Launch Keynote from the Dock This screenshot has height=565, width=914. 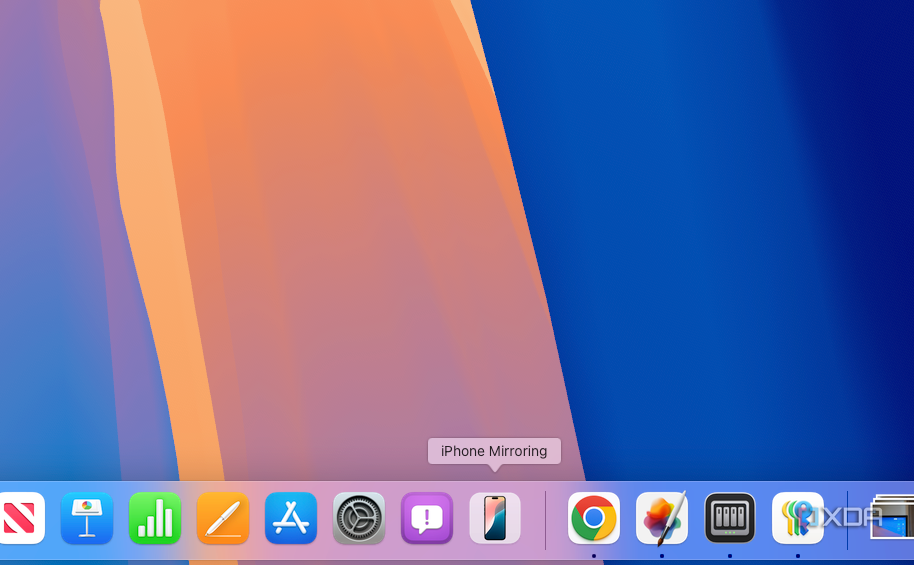tap(87, 518)
